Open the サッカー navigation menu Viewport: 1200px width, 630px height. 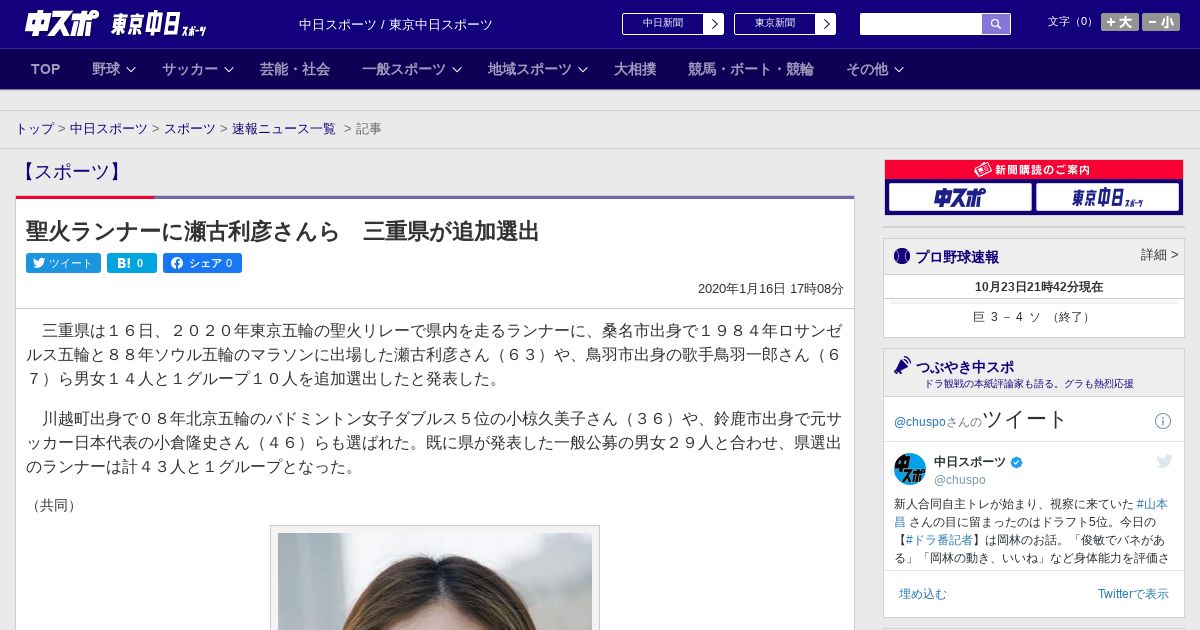190,69
